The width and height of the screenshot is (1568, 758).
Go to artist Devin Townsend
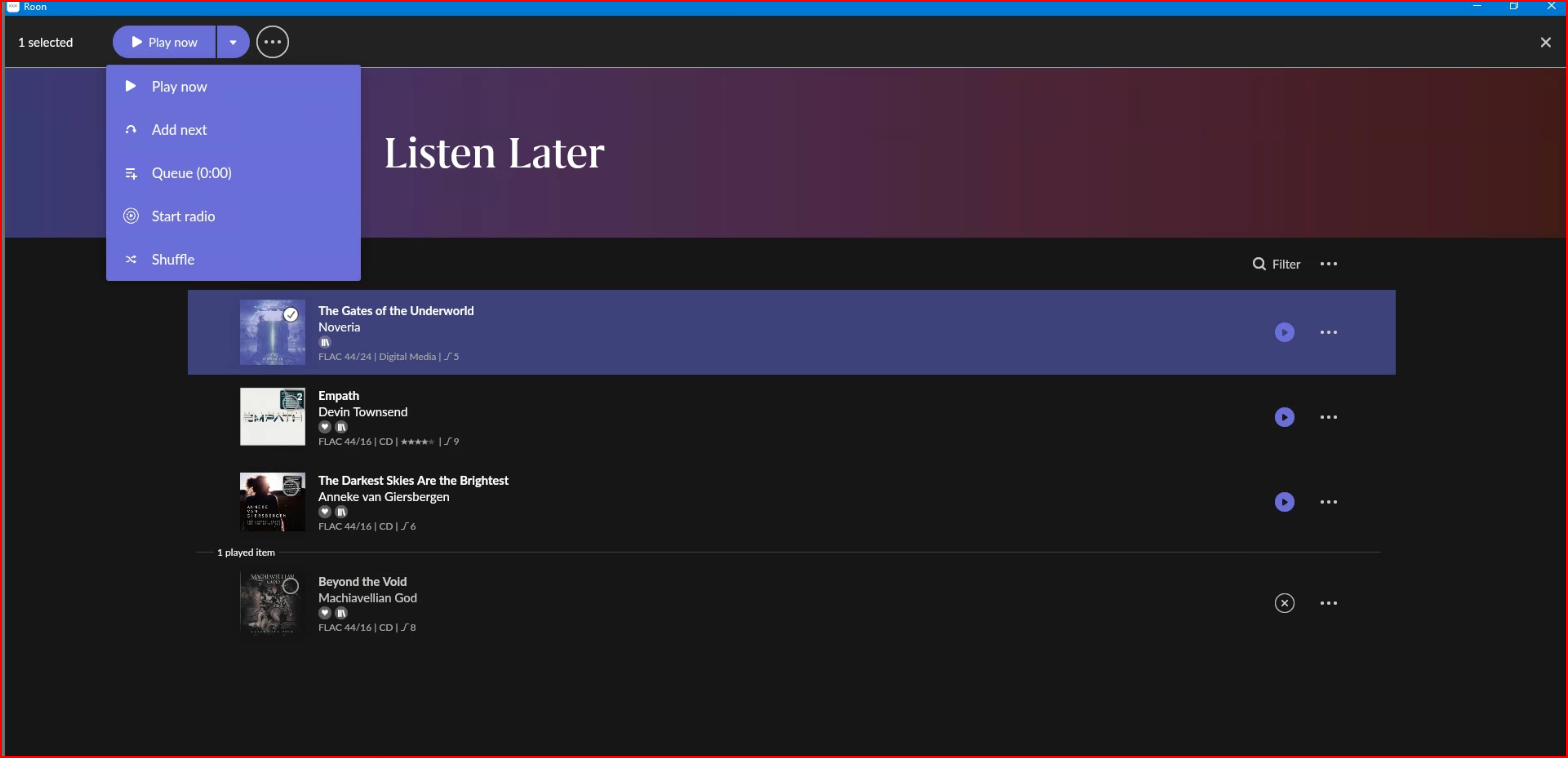tap(362, 412)
